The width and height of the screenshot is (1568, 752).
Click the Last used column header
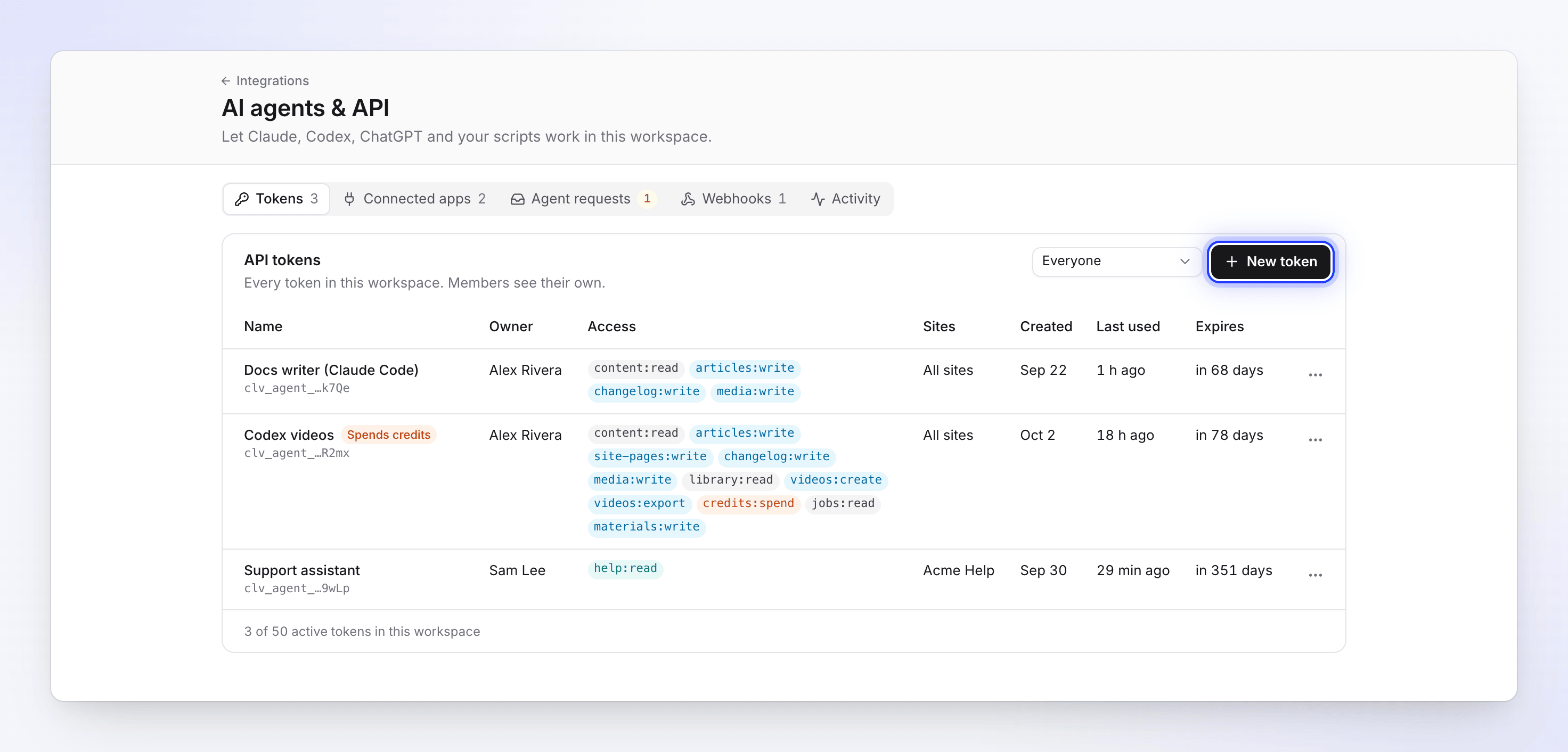(x=1128, y=326)
